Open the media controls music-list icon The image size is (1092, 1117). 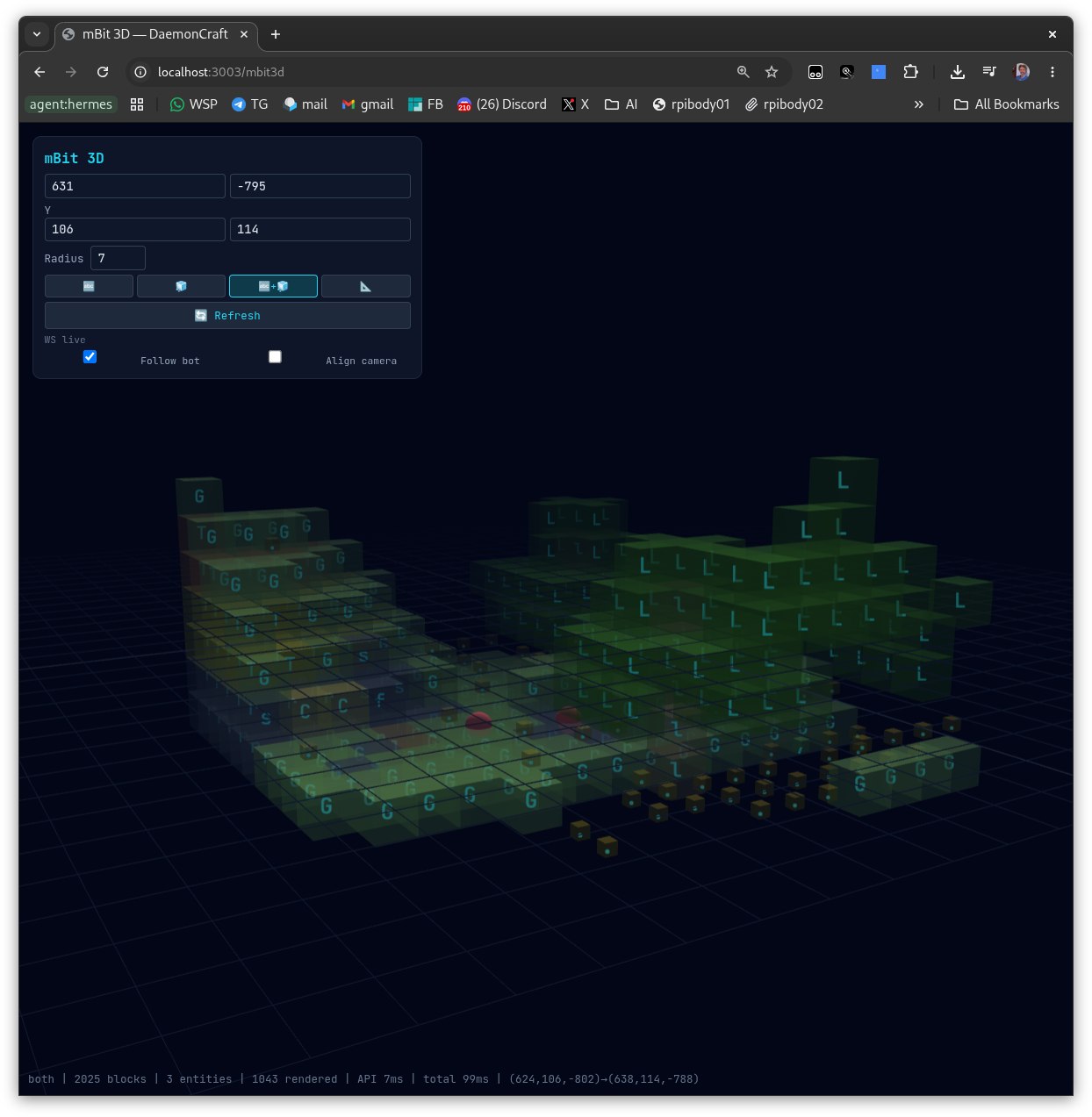tap(989, 72)
